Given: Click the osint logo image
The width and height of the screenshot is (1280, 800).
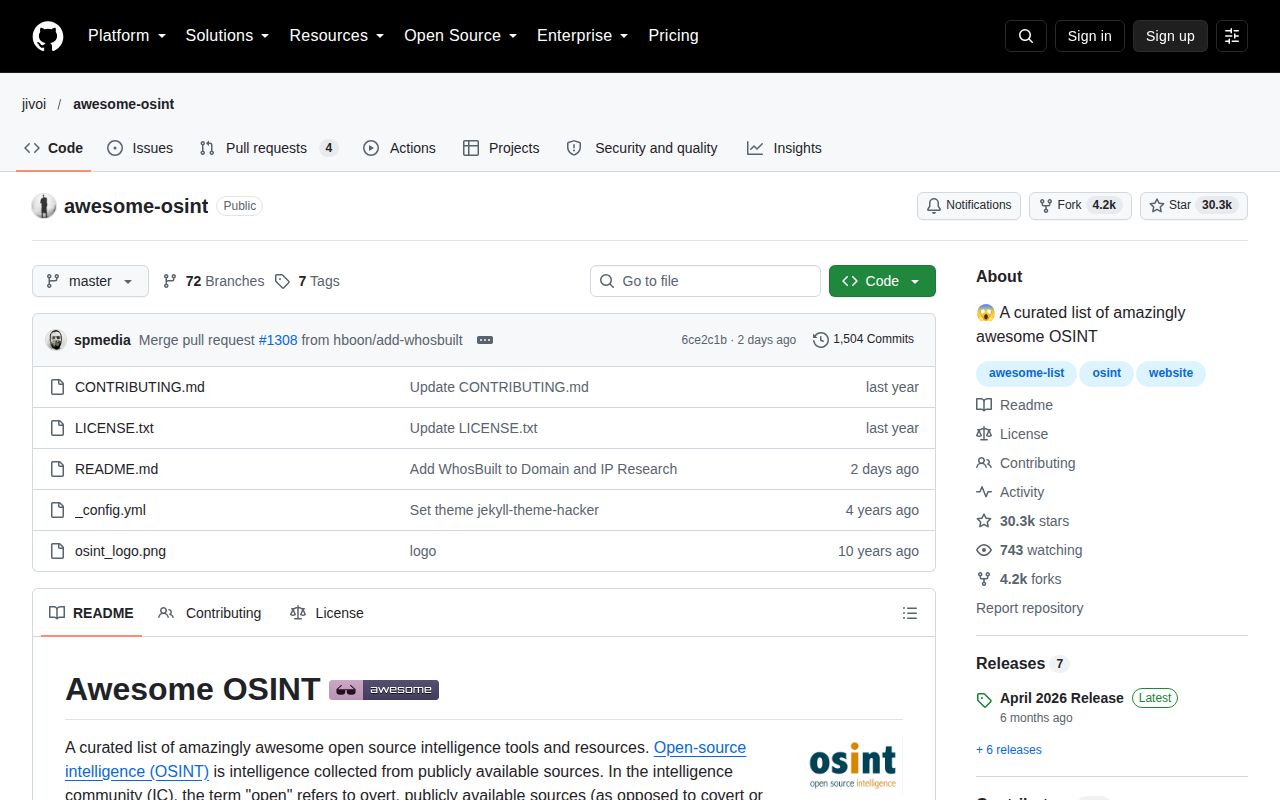Looking at the screenshot, I should (853, 767).
